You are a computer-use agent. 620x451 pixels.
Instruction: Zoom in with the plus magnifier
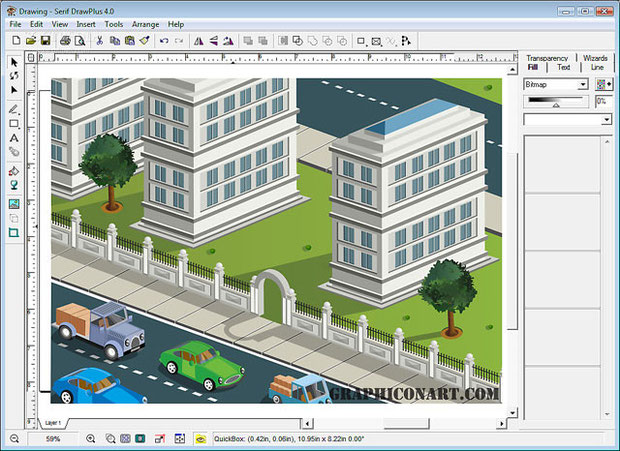click(x=91, y=438)
